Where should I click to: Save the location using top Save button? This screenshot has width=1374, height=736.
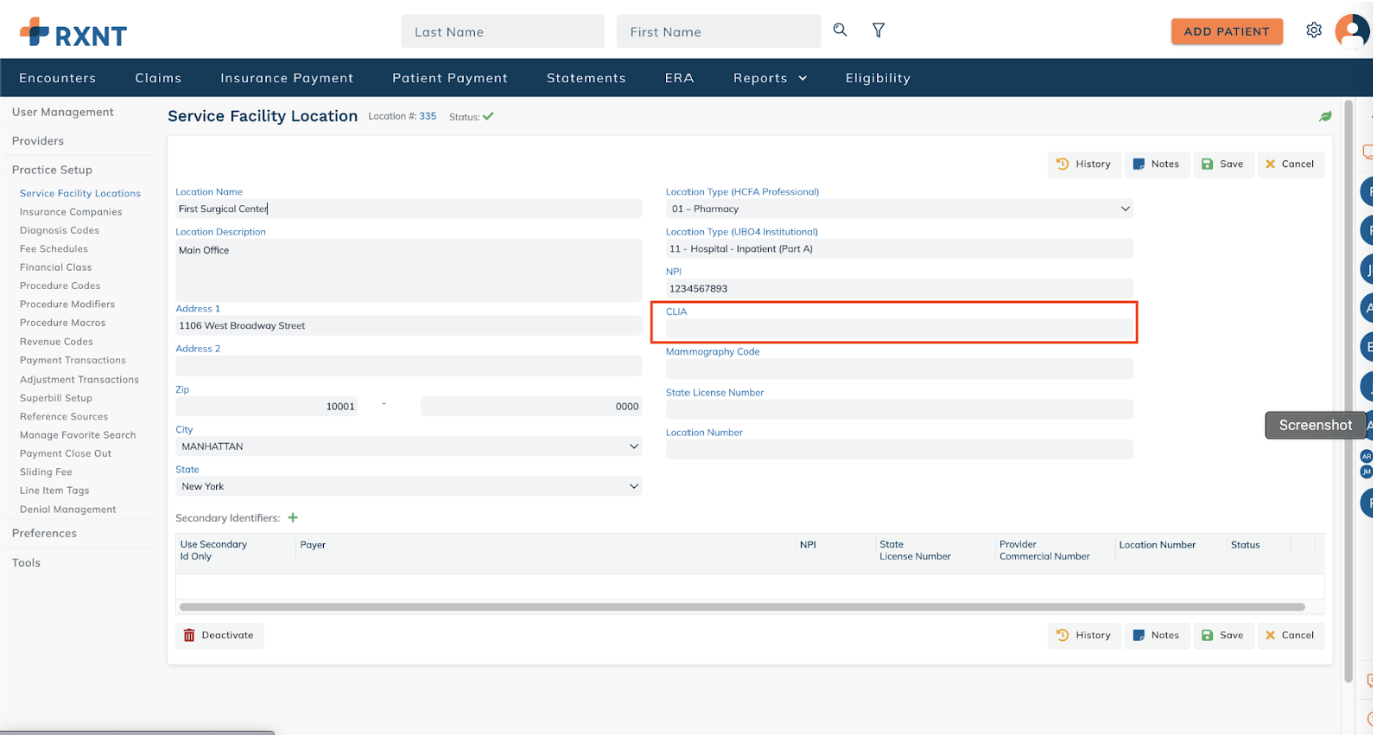1223,164
